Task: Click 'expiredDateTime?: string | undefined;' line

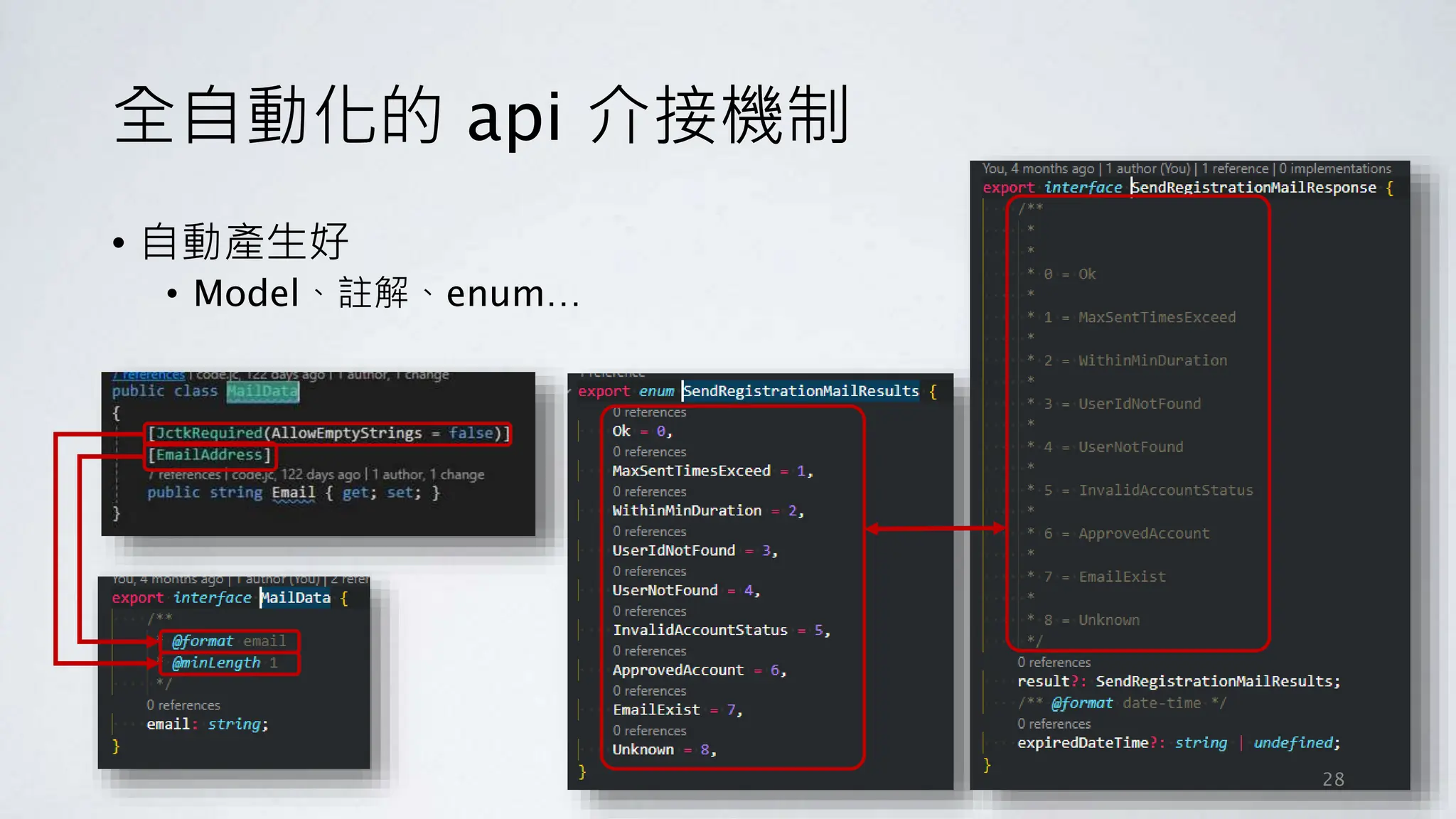Action: tap(1179, 743)
